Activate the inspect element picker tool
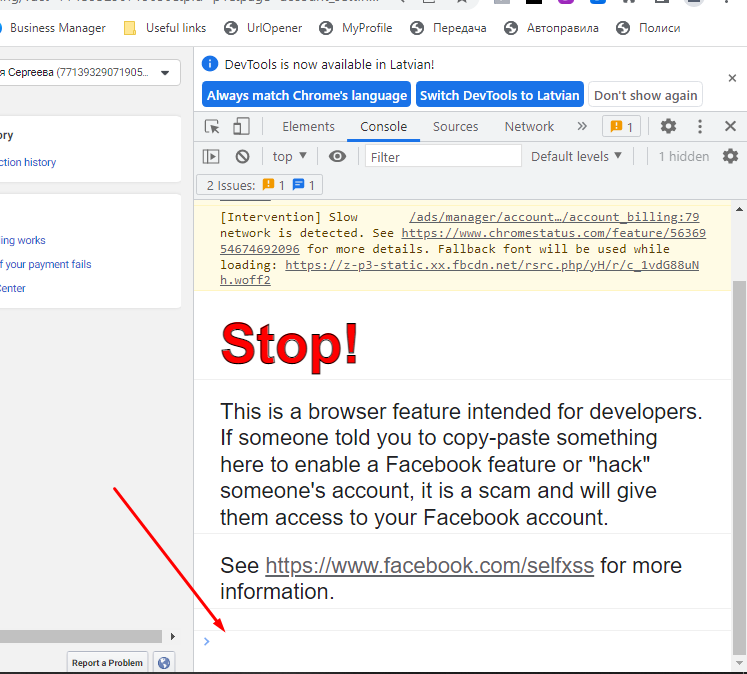 pos(212,127)
